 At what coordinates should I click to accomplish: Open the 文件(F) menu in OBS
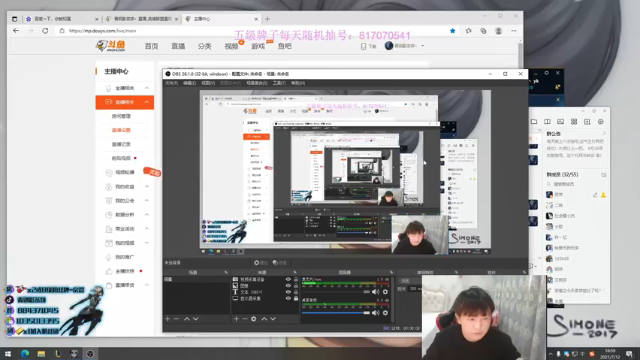(x=171, y=83)
